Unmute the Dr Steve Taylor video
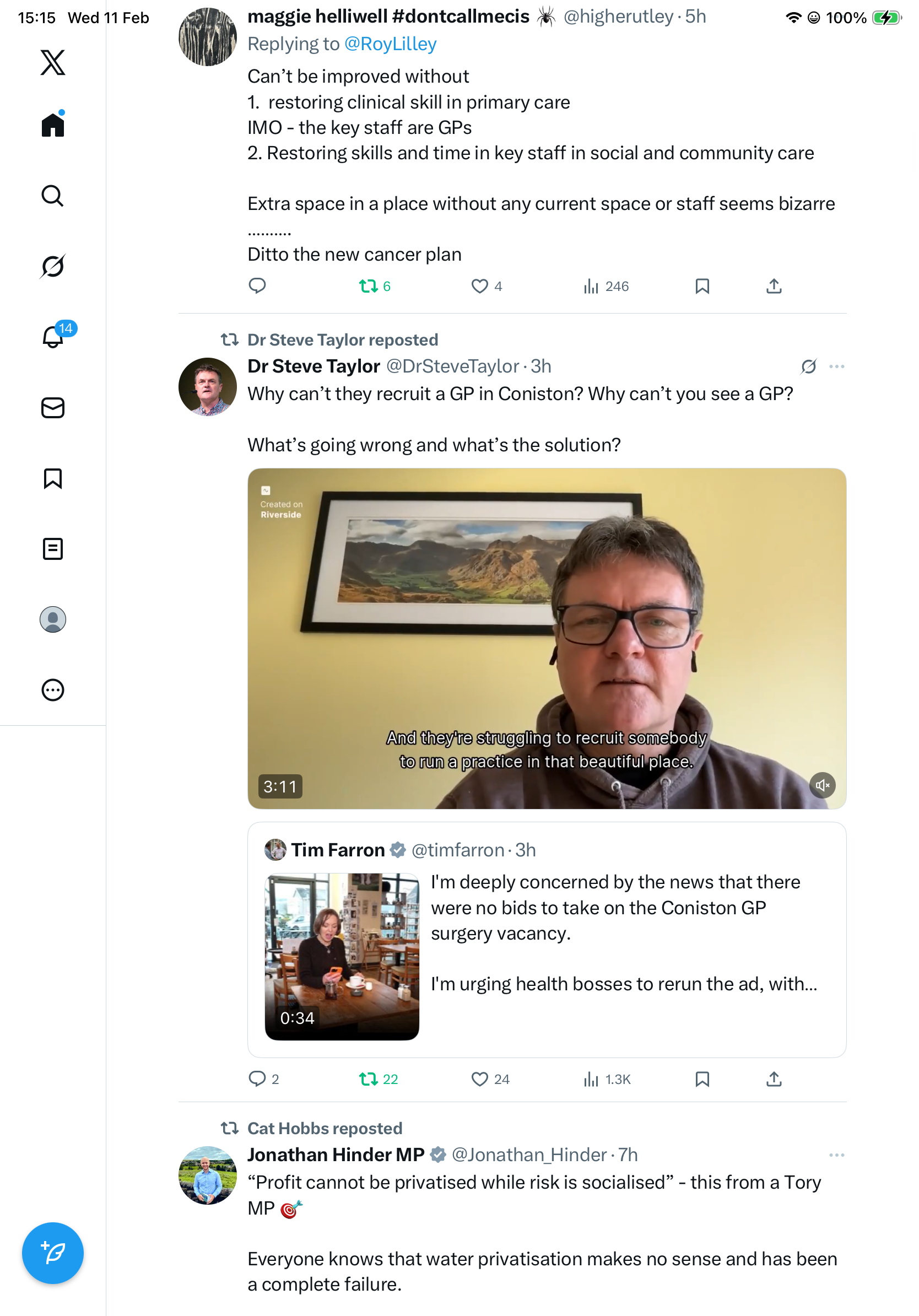The image size is (919, 1316). click(822, 785)
